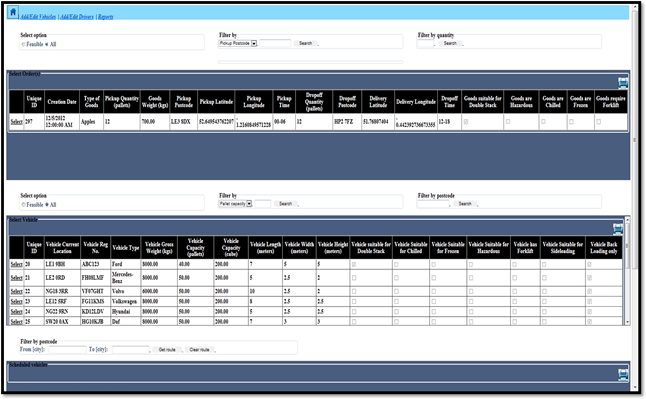
Task: Click the FG11KMS registration cell
Action: coord(96,301)
